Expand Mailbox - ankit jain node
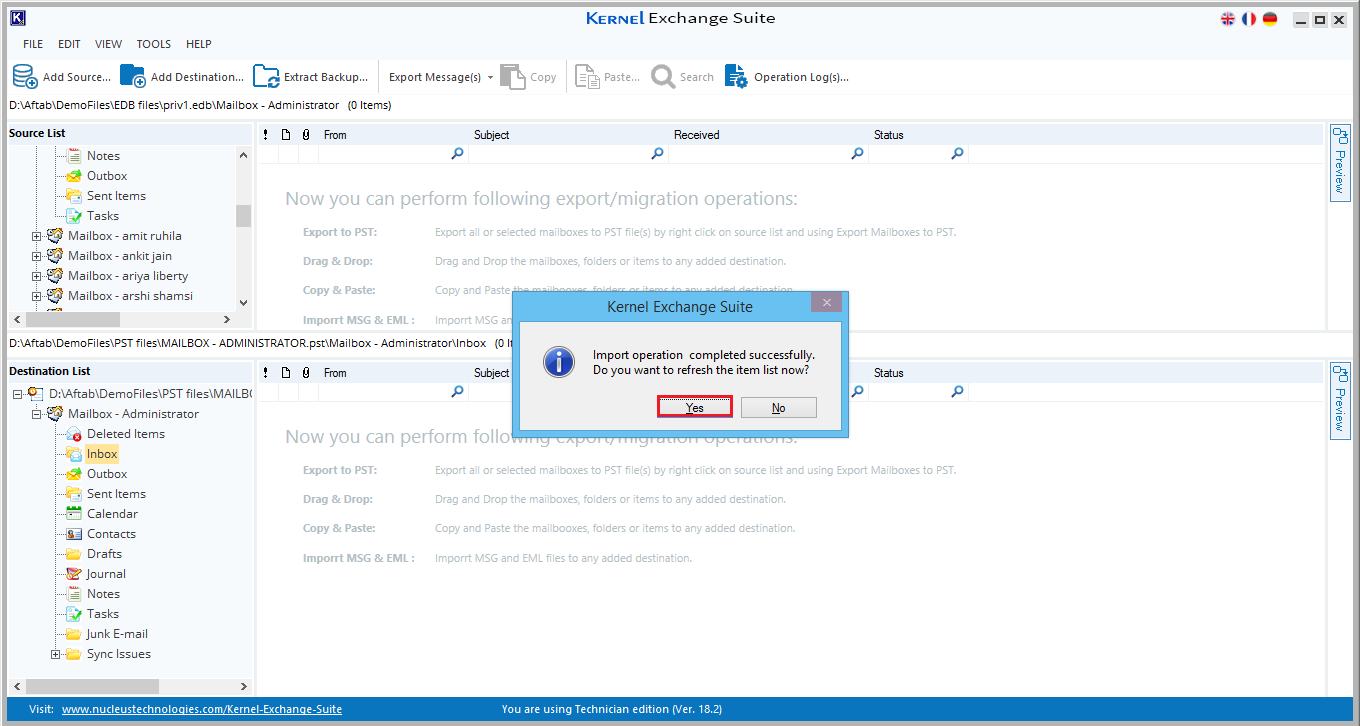This screenshot has width=1360, height=726. [37, 256]
